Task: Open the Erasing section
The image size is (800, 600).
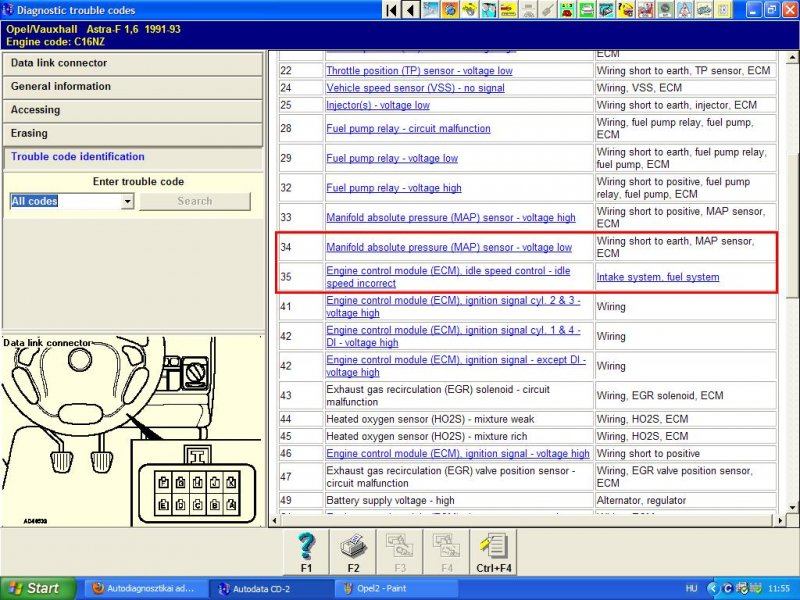Action: 133,134
